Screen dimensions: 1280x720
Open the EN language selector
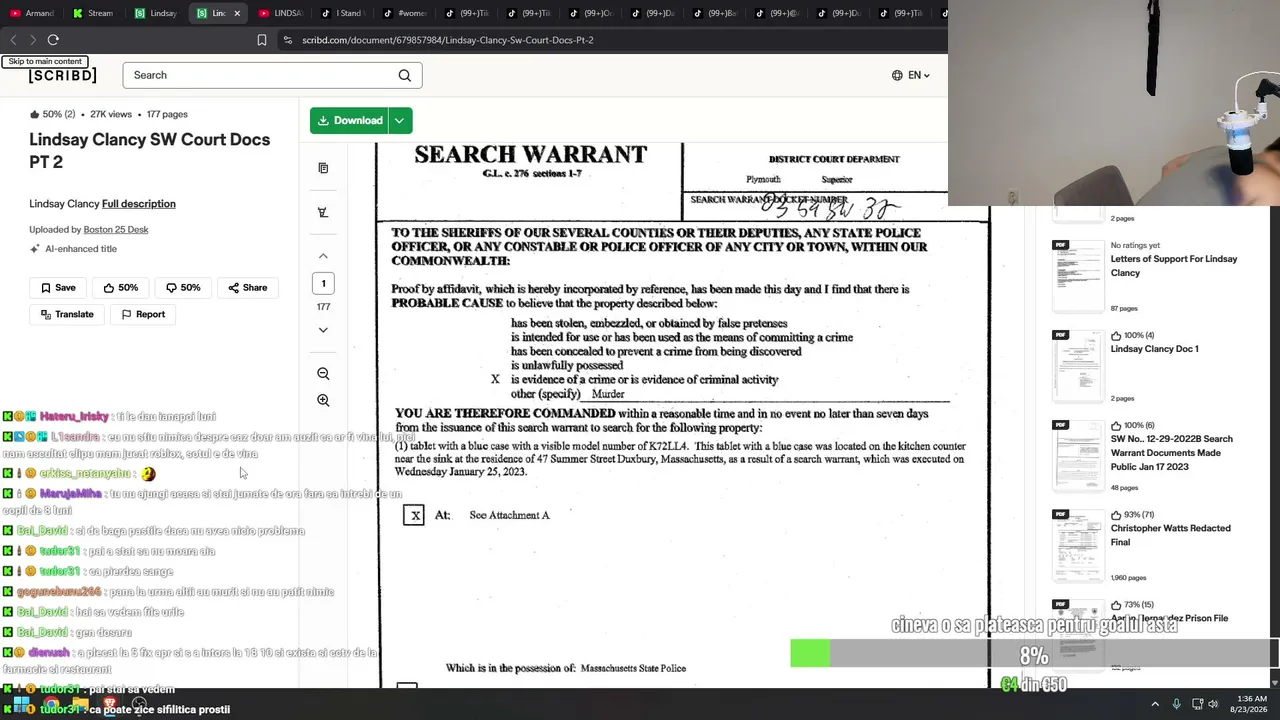point(911,75)
